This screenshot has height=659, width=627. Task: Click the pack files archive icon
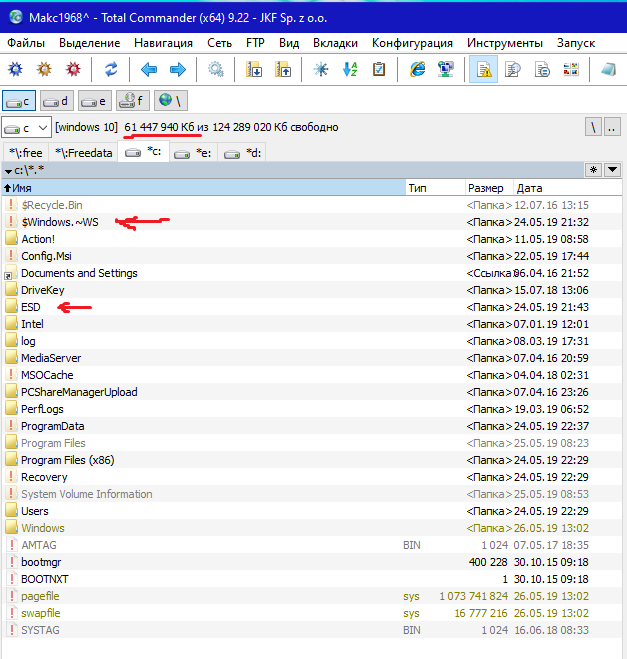[254, 69]
